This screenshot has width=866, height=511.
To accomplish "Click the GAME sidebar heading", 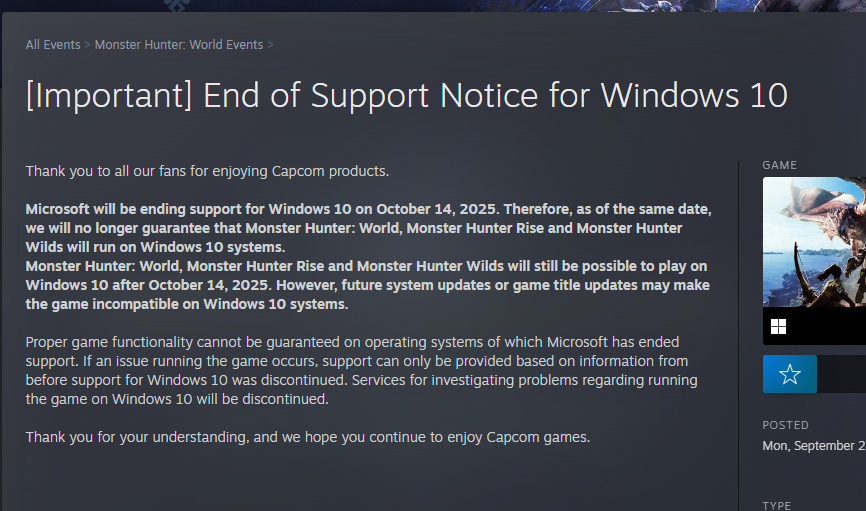I will click(780, 165).
